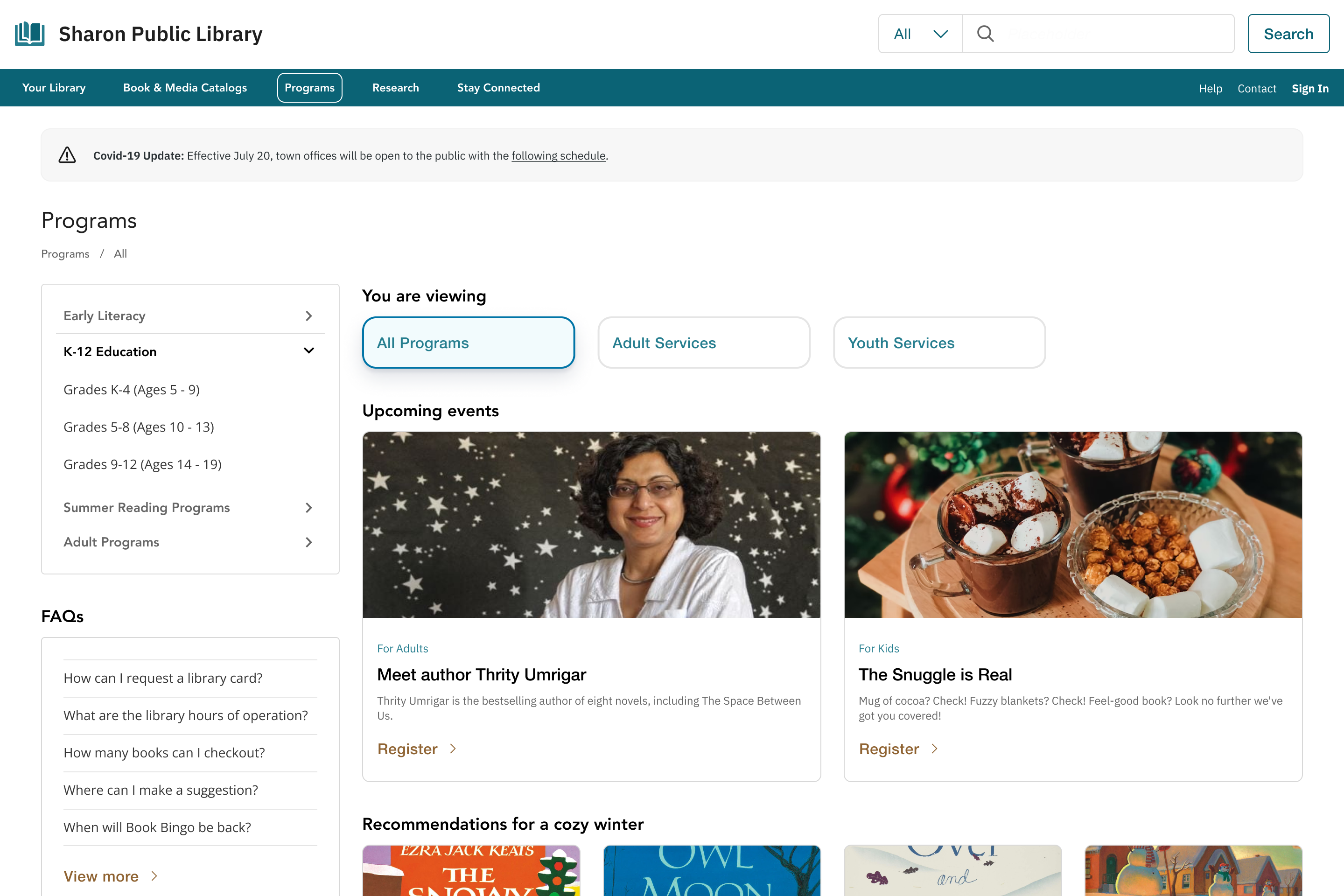Expand the Summer Reading Programs section
The height and width of the screenshot is (896, 1344).
[308, 507]
